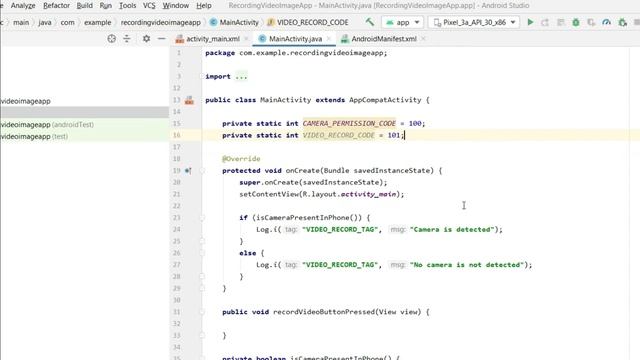Click "No camera is not detected" string
The width and height of the screenshot is (640, 360).
coord(467,265)
